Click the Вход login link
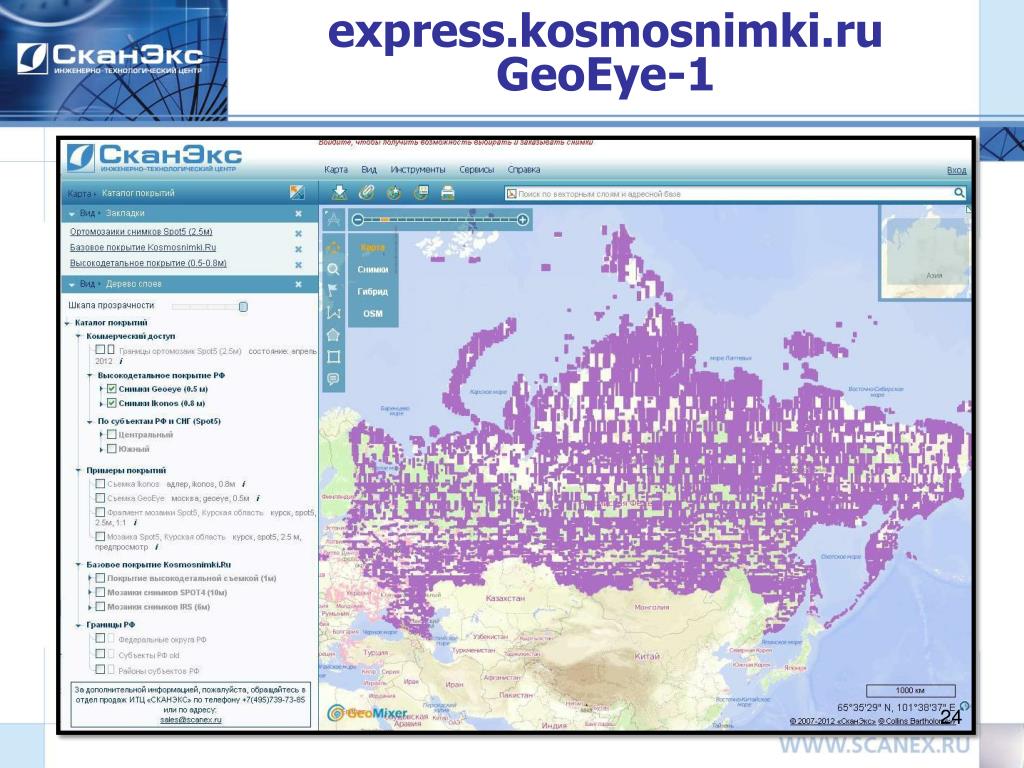Screen dimensions: 1024x768 (x=956, y=170)
